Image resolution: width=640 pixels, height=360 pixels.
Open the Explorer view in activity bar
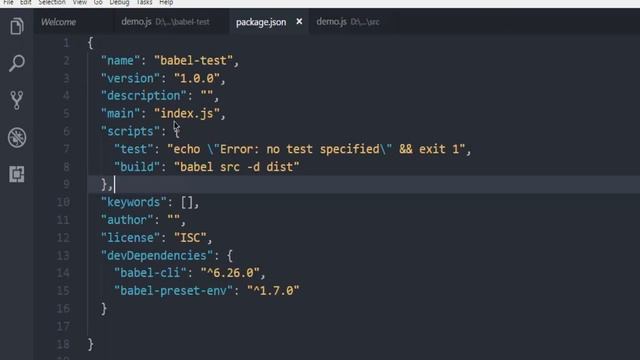pos(17,27)
